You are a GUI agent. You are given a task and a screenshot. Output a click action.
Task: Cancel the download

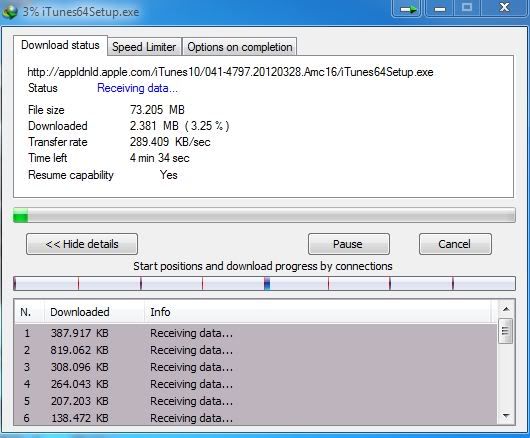point(455,244)
